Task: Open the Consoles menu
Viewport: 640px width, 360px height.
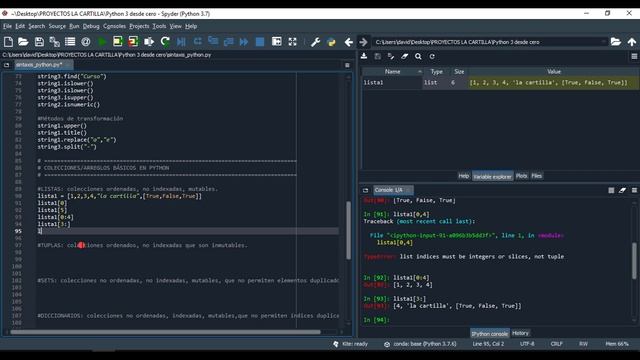Action: coord(114,26)
